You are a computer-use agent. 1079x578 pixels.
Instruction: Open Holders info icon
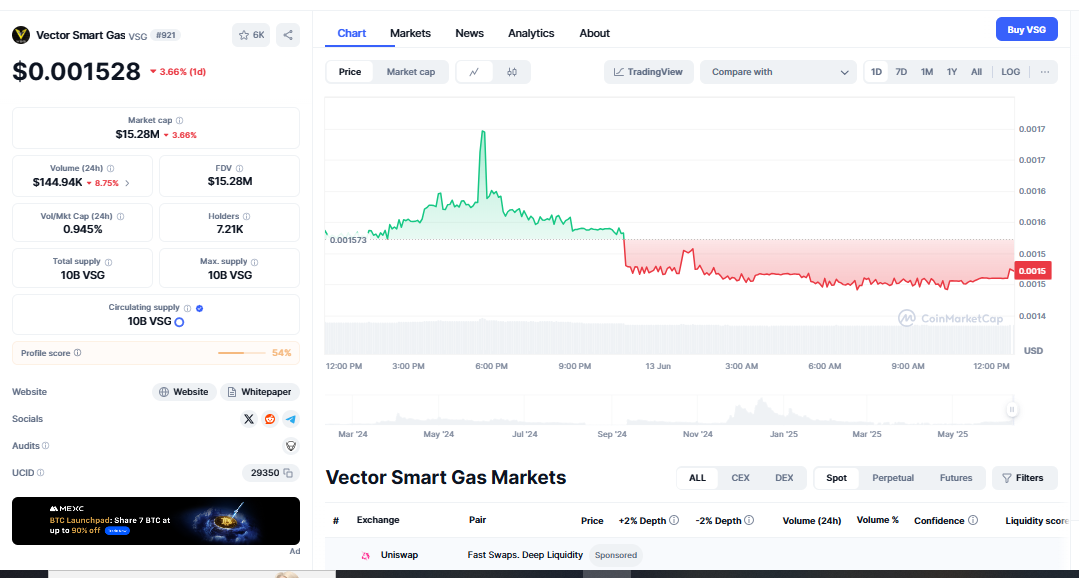(x=246, y=216)
